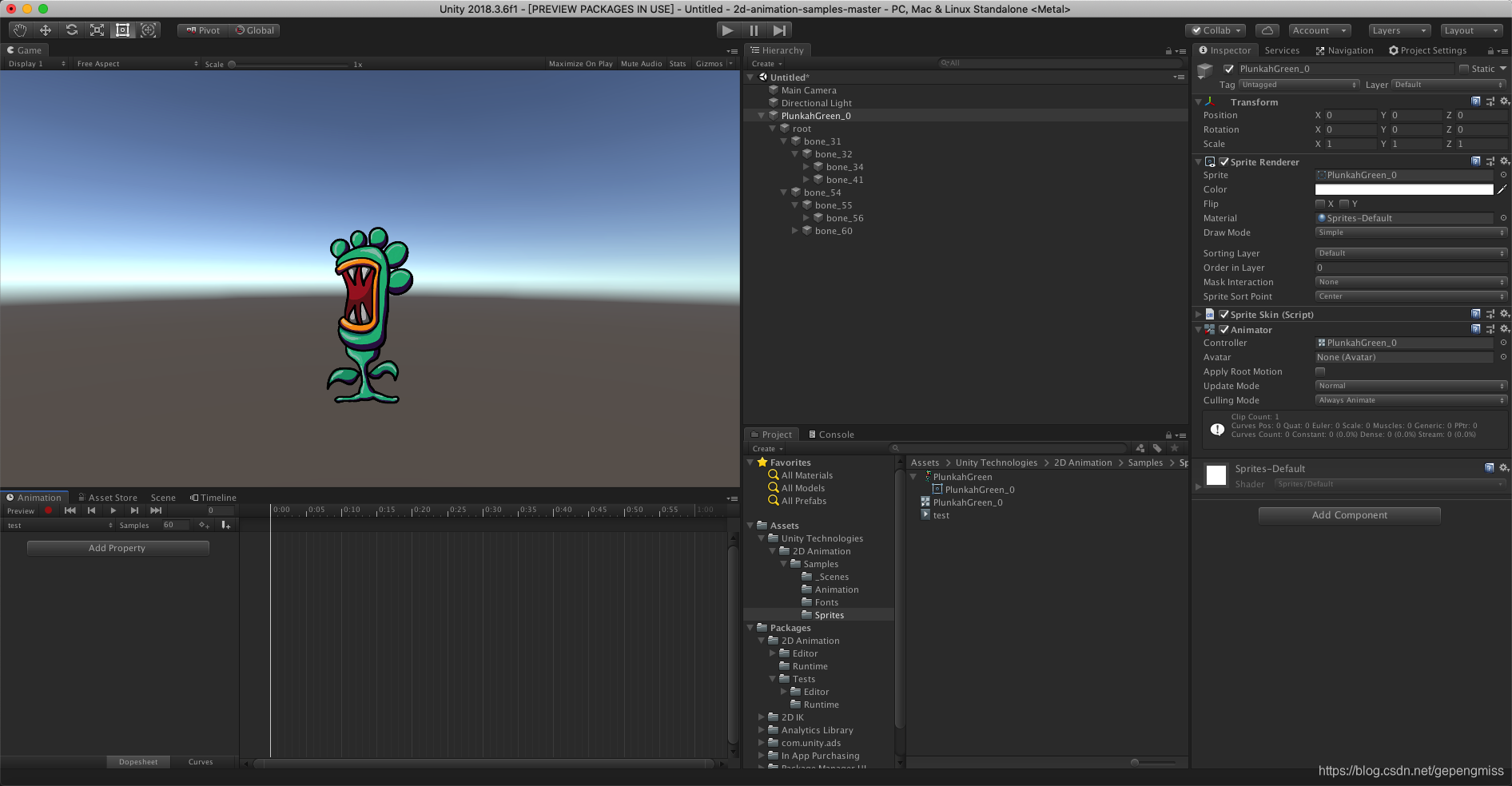Select the Hand tool in toolbar
Viewport: 1512px width, 786px height.
tap(20, 30)
